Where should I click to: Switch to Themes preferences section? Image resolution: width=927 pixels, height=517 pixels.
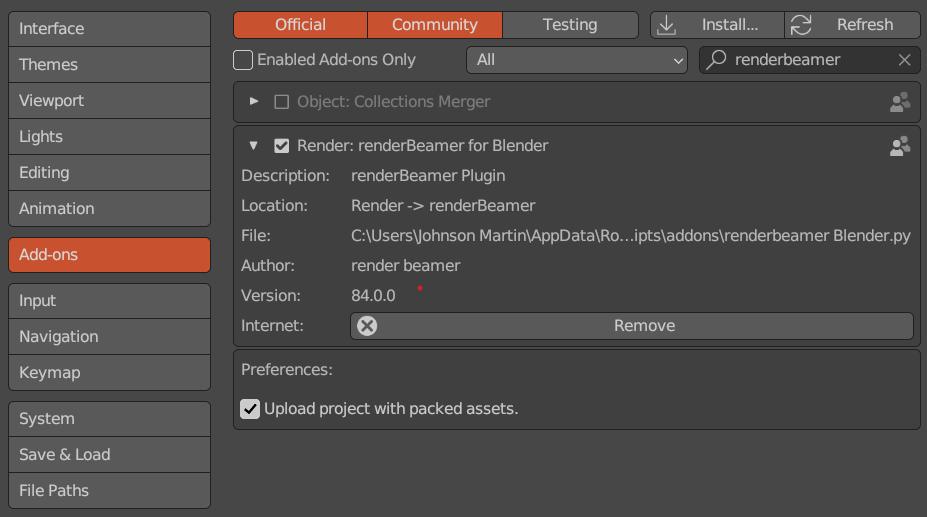(x=109, y=64)
